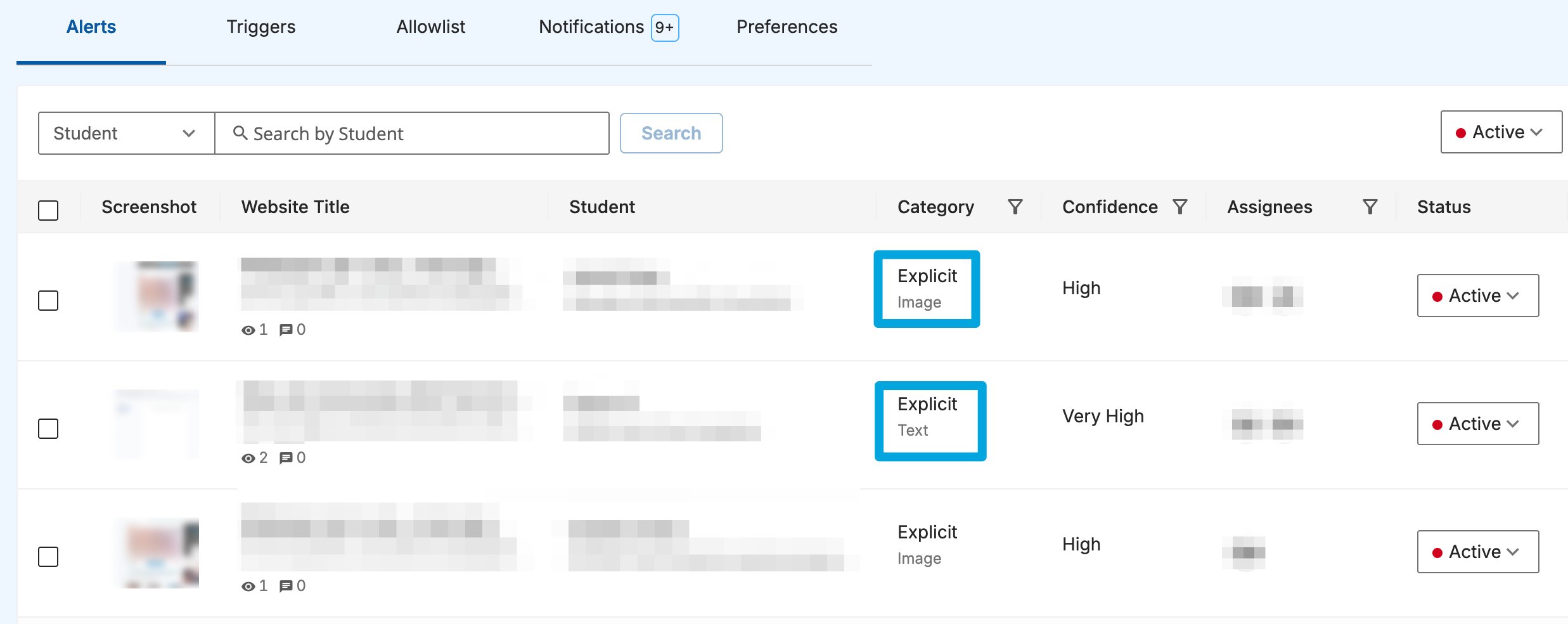Click the Website Title column header
Viewport: 1568px width, 624px height.
(295, 207)
